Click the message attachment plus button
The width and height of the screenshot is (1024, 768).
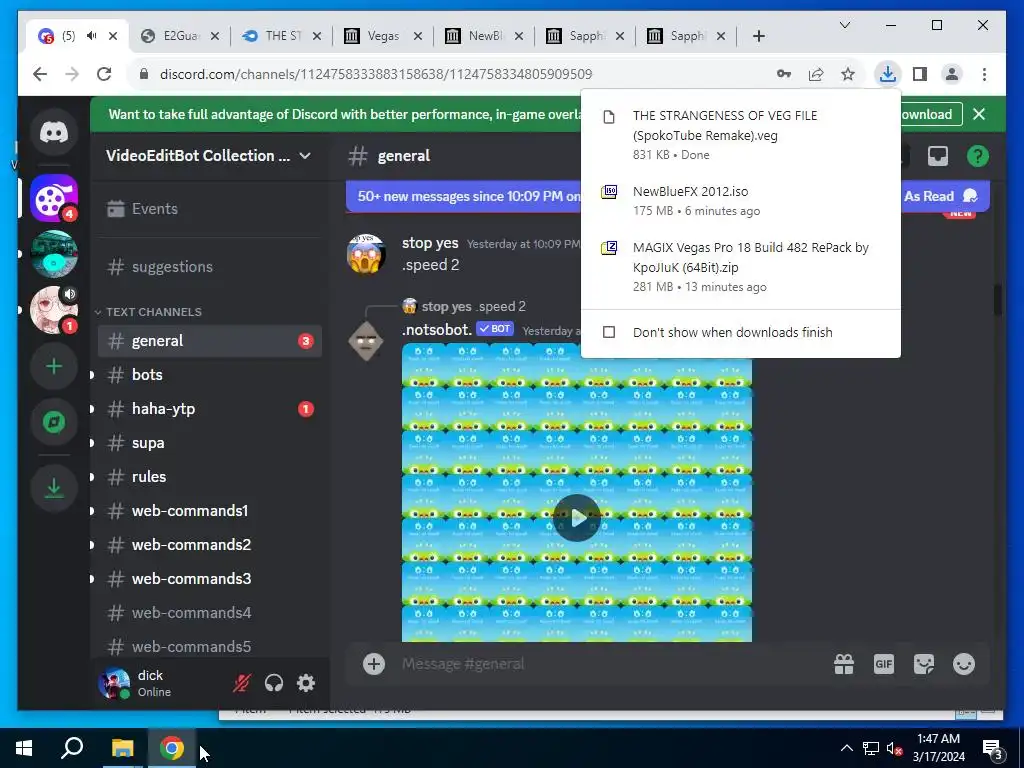pos(374,664)
